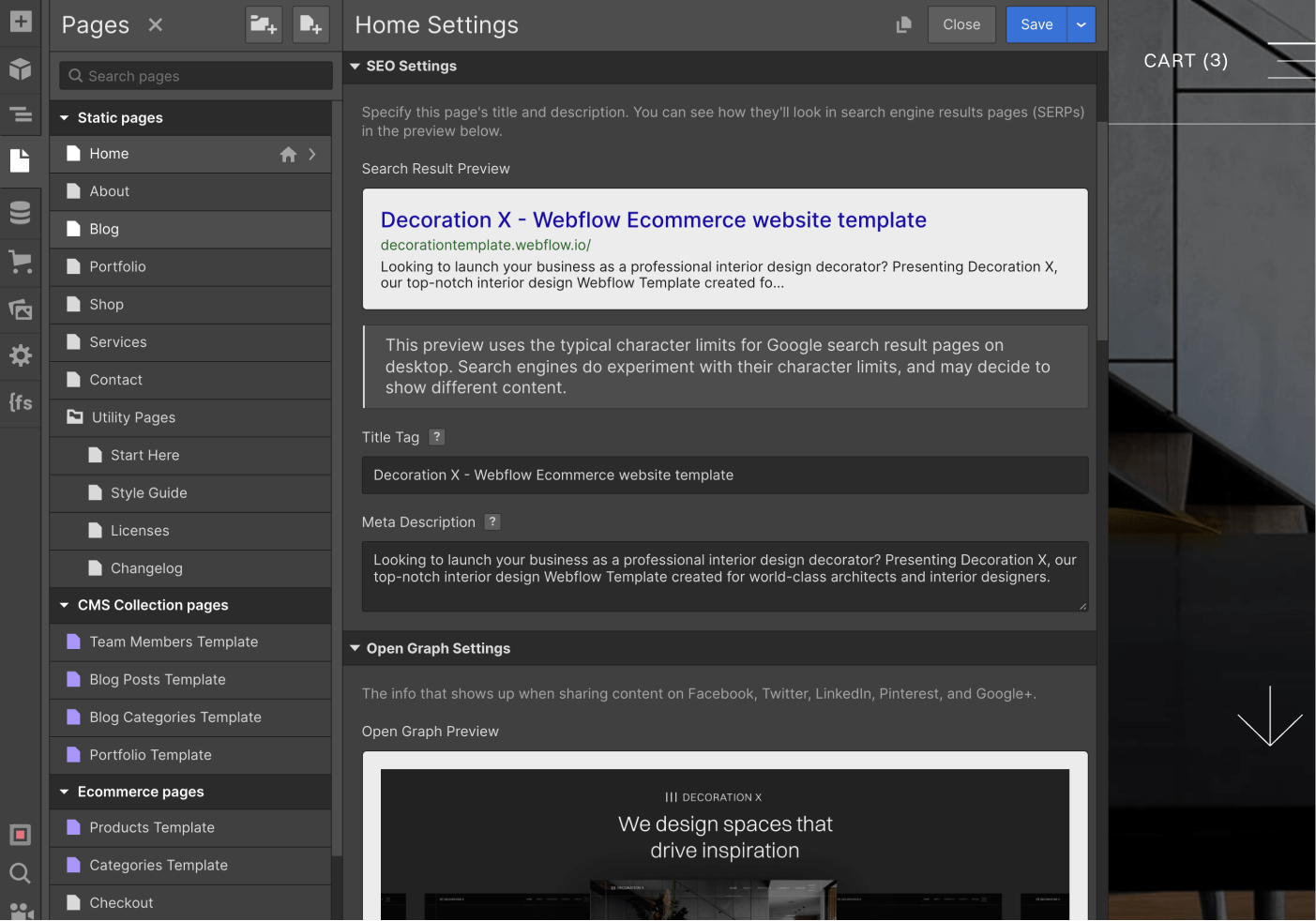
Task: Click inside the Title Tag input field
Action: pyautogui.click(x=724, y=475)
